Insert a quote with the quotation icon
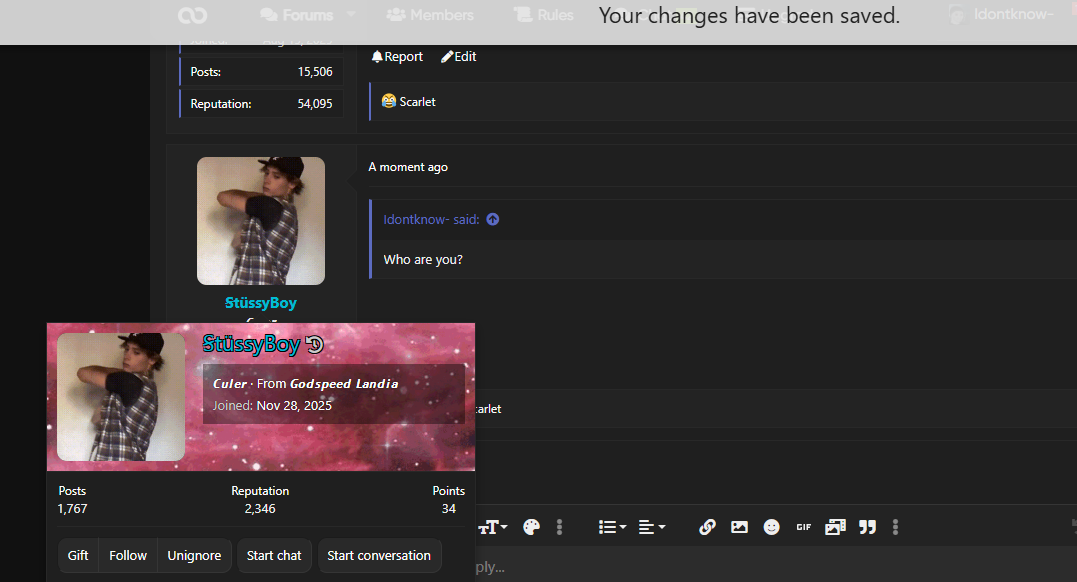1077x582 pixels. (x=868, y=527)
